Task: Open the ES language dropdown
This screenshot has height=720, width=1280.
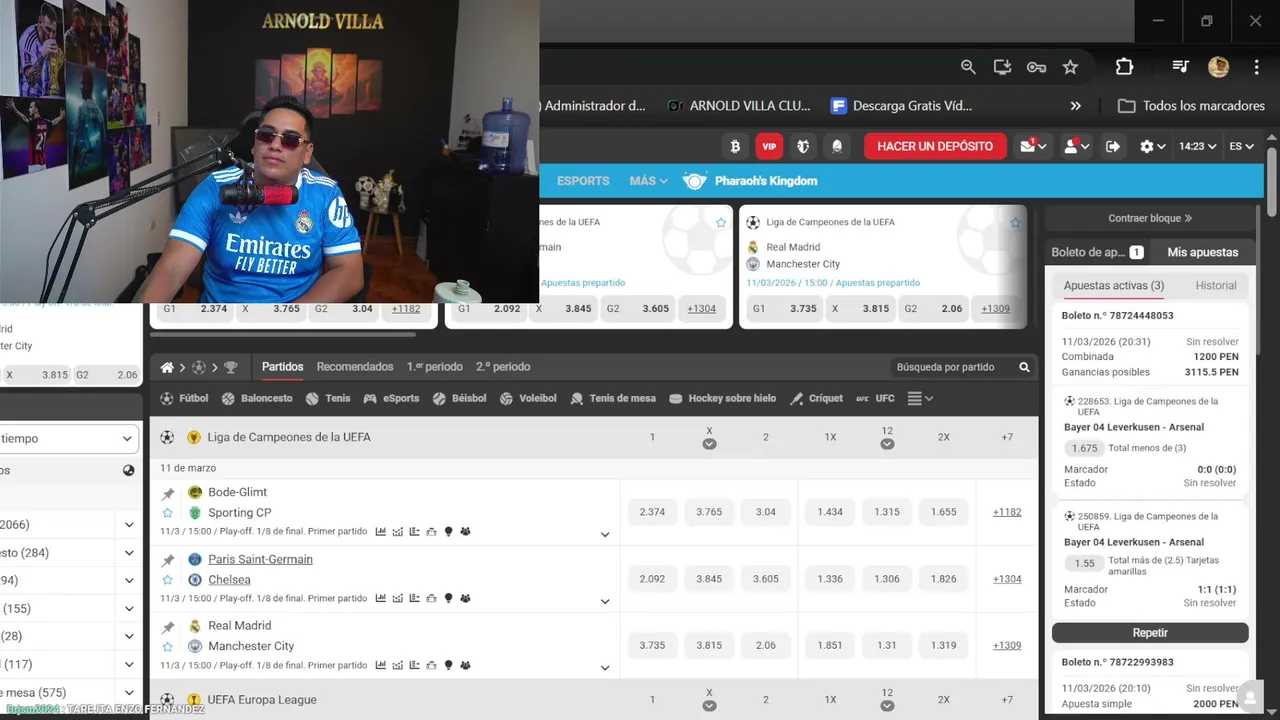Action: coord(1241,146)
